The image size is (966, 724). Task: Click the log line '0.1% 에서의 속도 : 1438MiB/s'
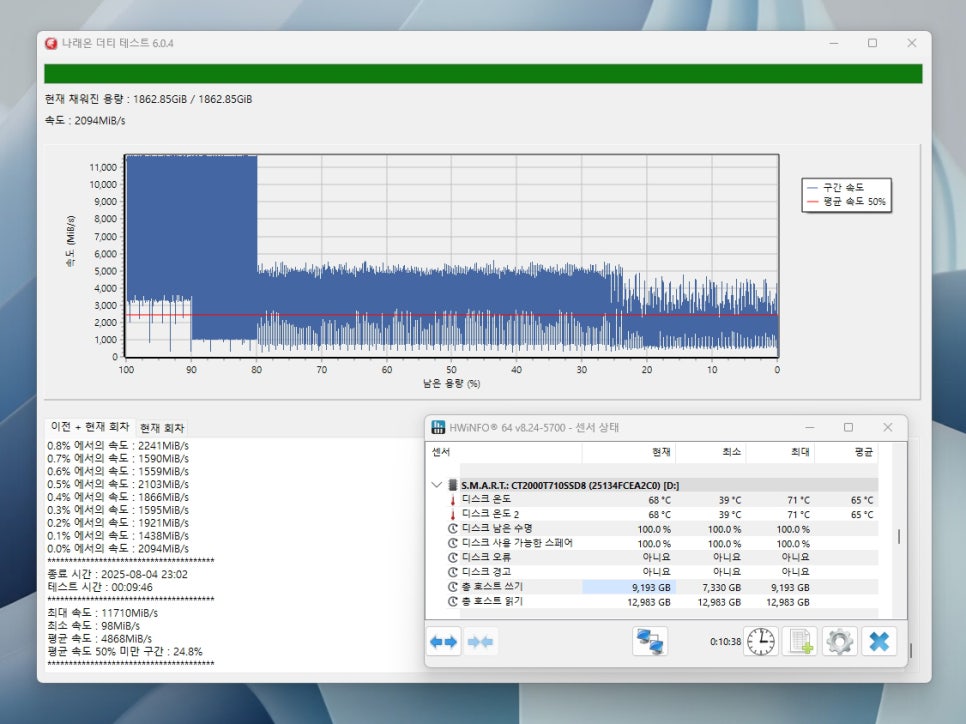point(118,535)
